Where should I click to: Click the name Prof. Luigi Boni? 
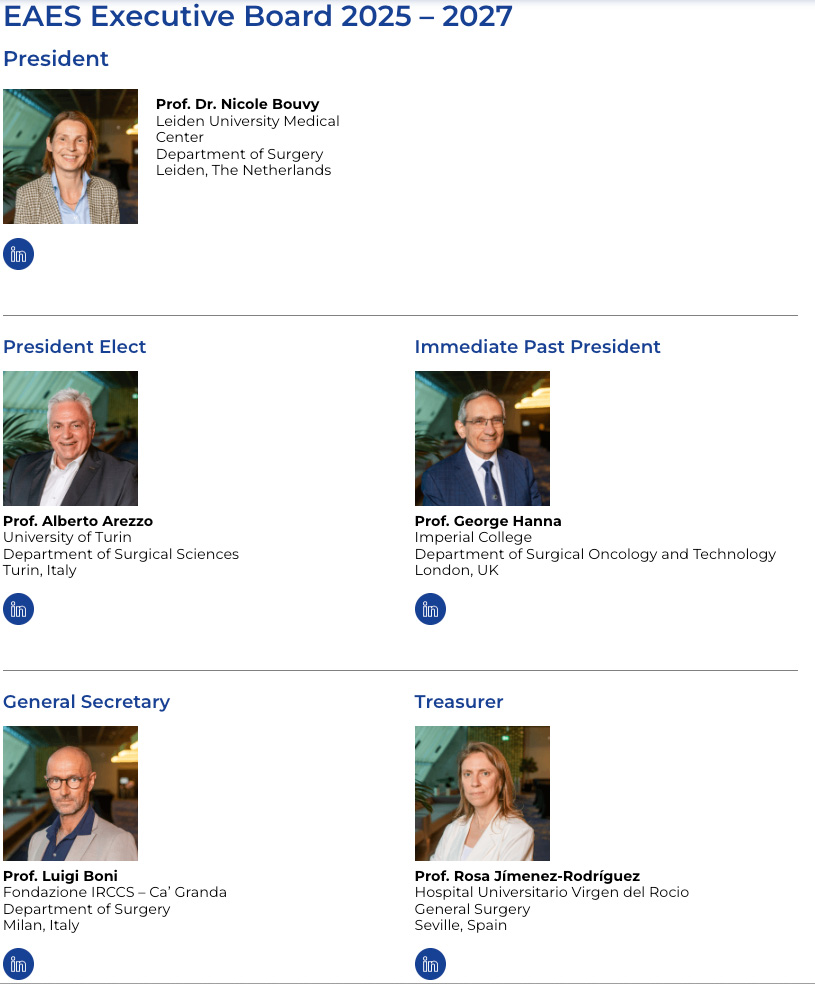[x=60, y=876]
